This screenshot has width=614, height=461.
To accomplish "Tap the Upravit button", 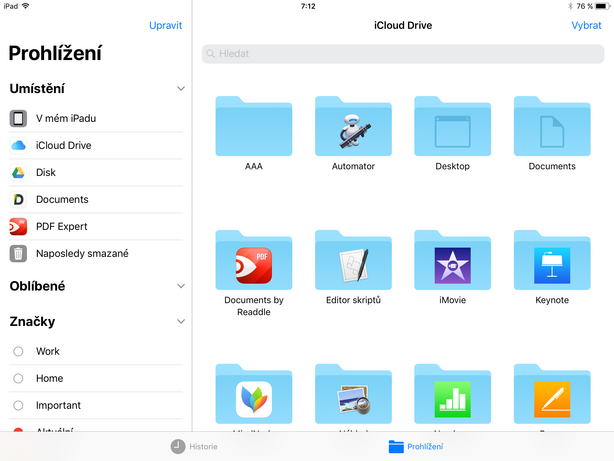I will (x=166, y=25).
